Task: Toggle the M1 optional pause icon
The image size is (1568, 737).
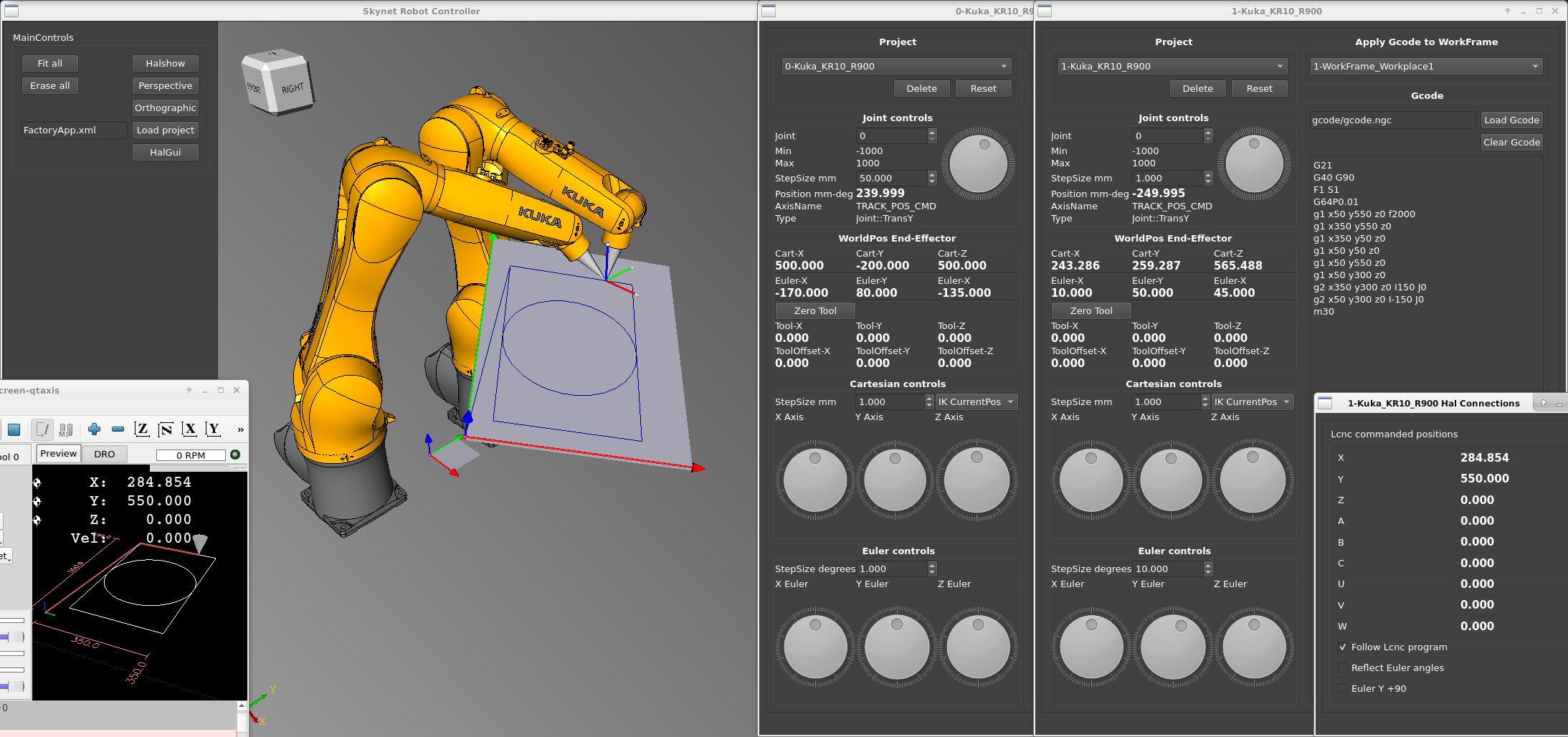Action: pyautogui.click(x=65, y=429)
